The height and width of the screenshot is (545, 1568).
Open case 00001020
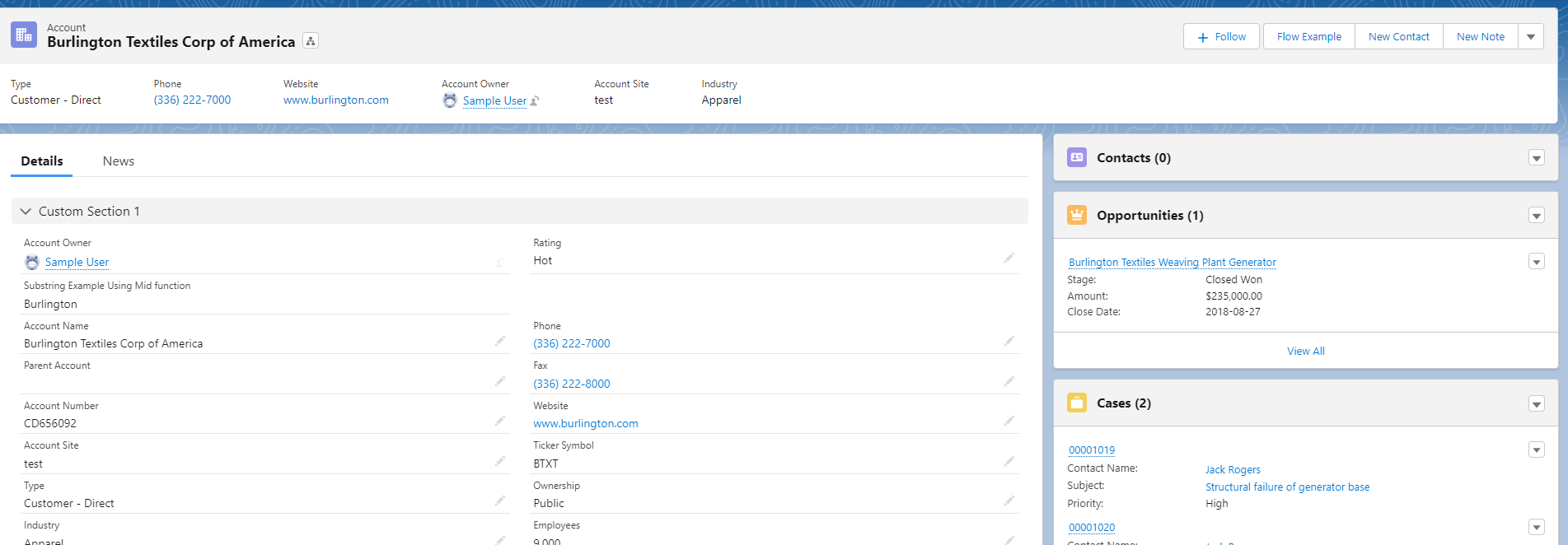(x=1092, y=527)
